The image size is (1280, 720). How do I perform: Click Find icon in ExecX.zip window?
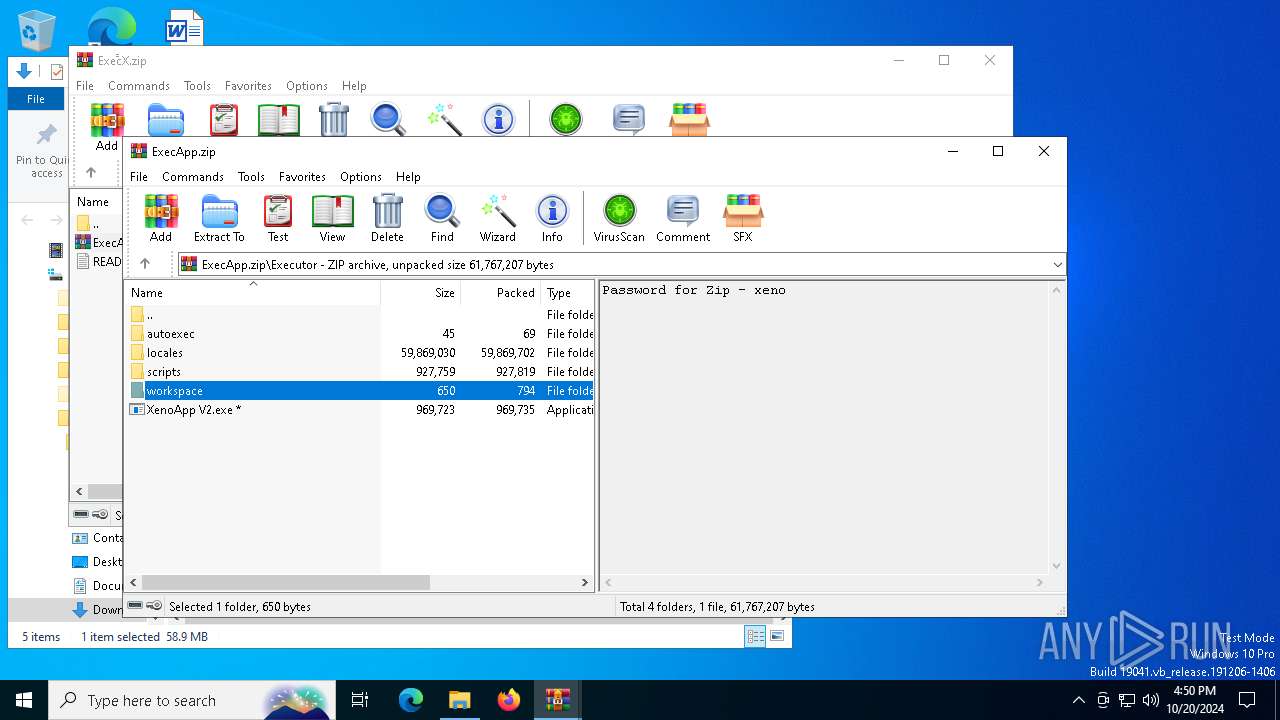point(388,120)
